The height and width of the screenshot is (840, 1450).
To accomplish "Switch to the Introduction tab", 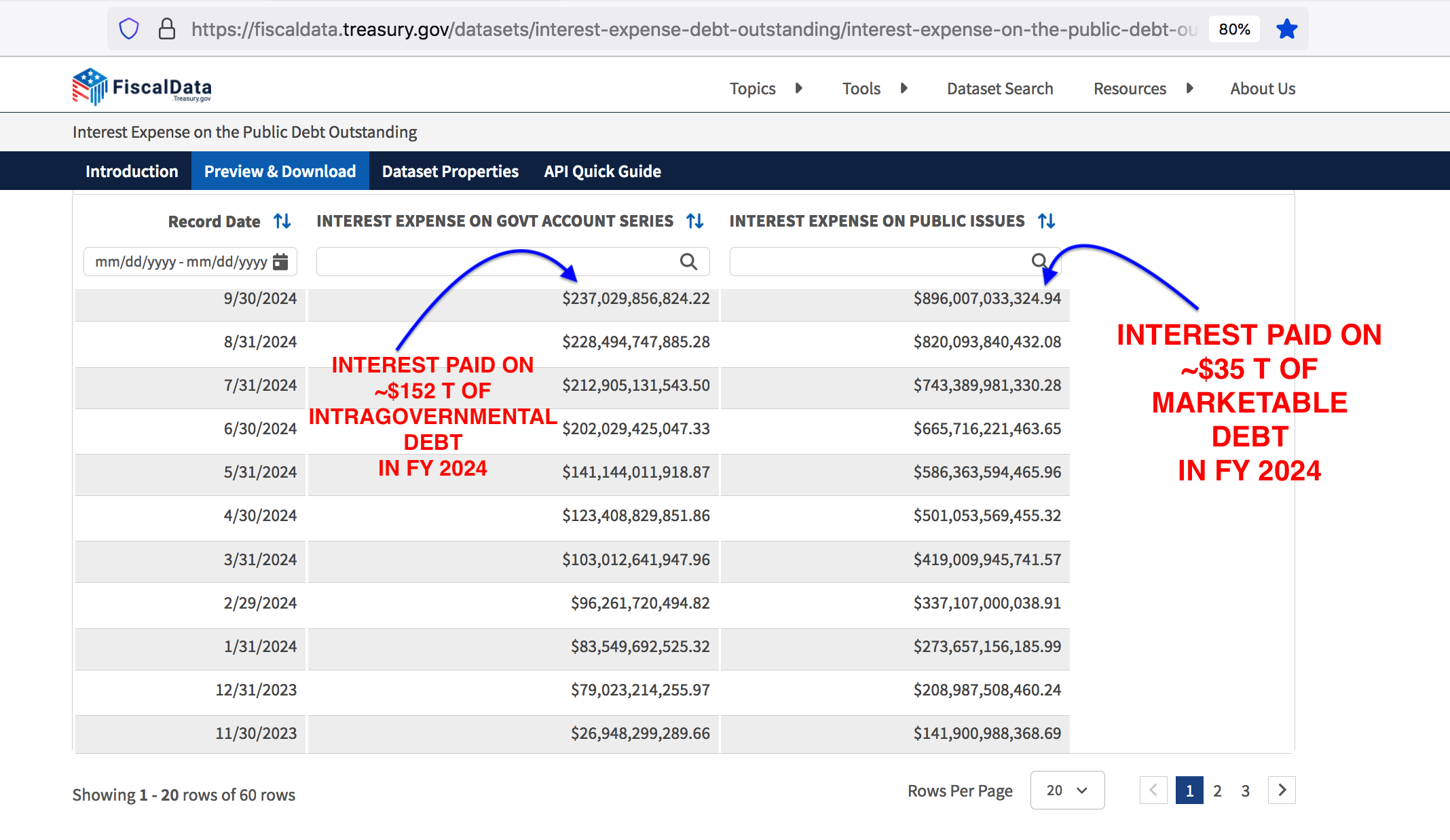I will coord(132,172).
